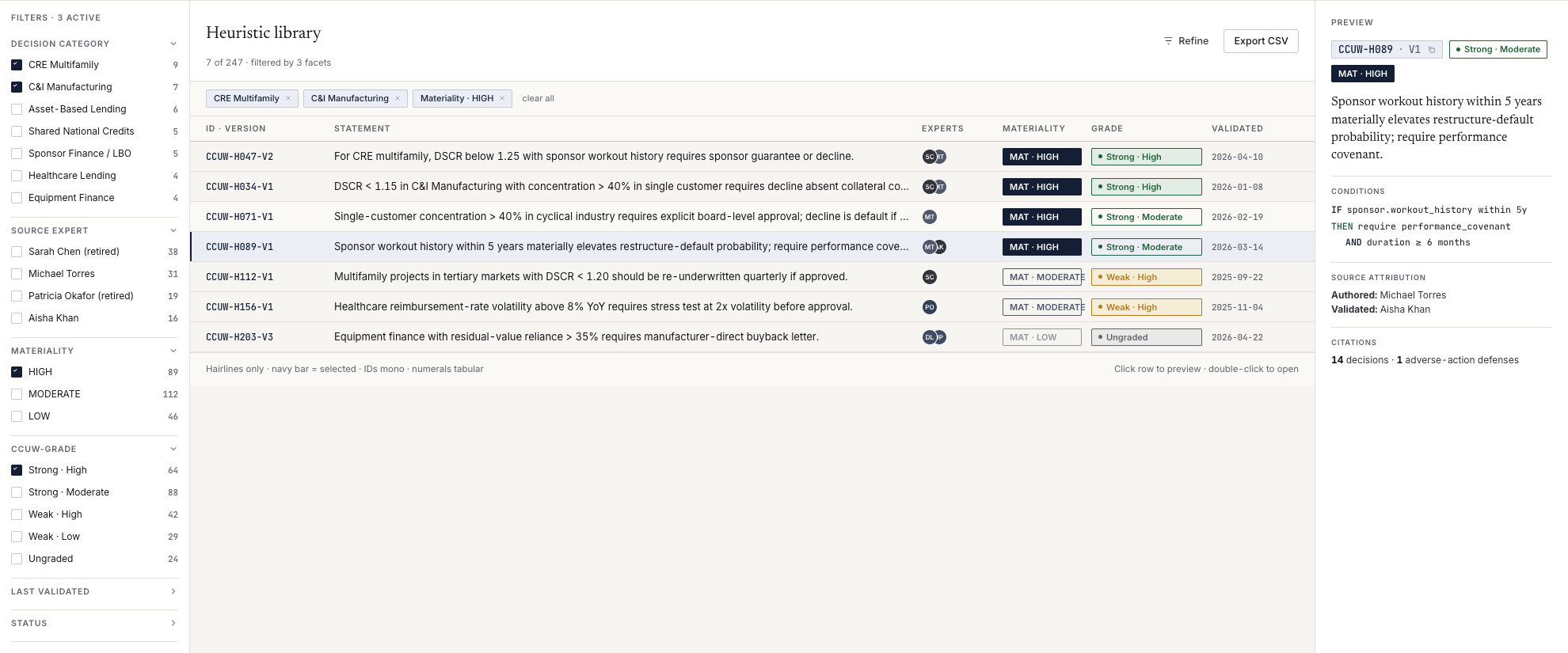This screenshot has width=1568, height=653.
Task: Click the Ungraded grade in row CCUW-H203-V3
Action: 1147,337
